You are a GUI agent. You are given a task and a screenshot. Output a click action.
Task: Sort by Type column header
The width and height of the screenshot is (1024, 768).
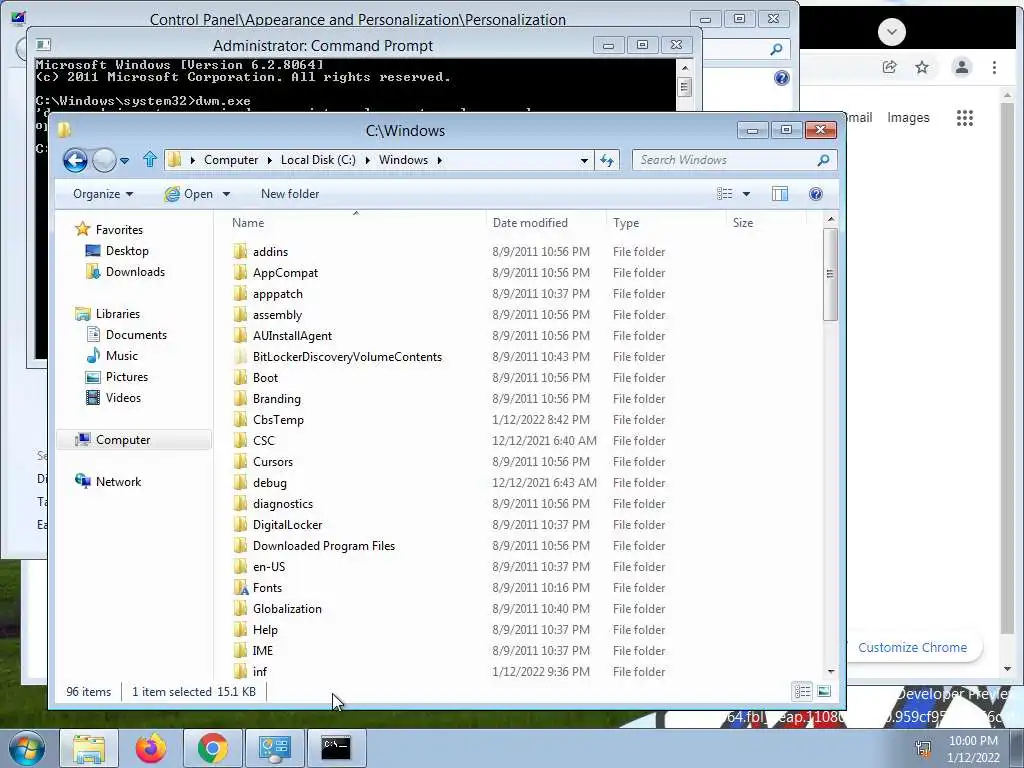626,223
